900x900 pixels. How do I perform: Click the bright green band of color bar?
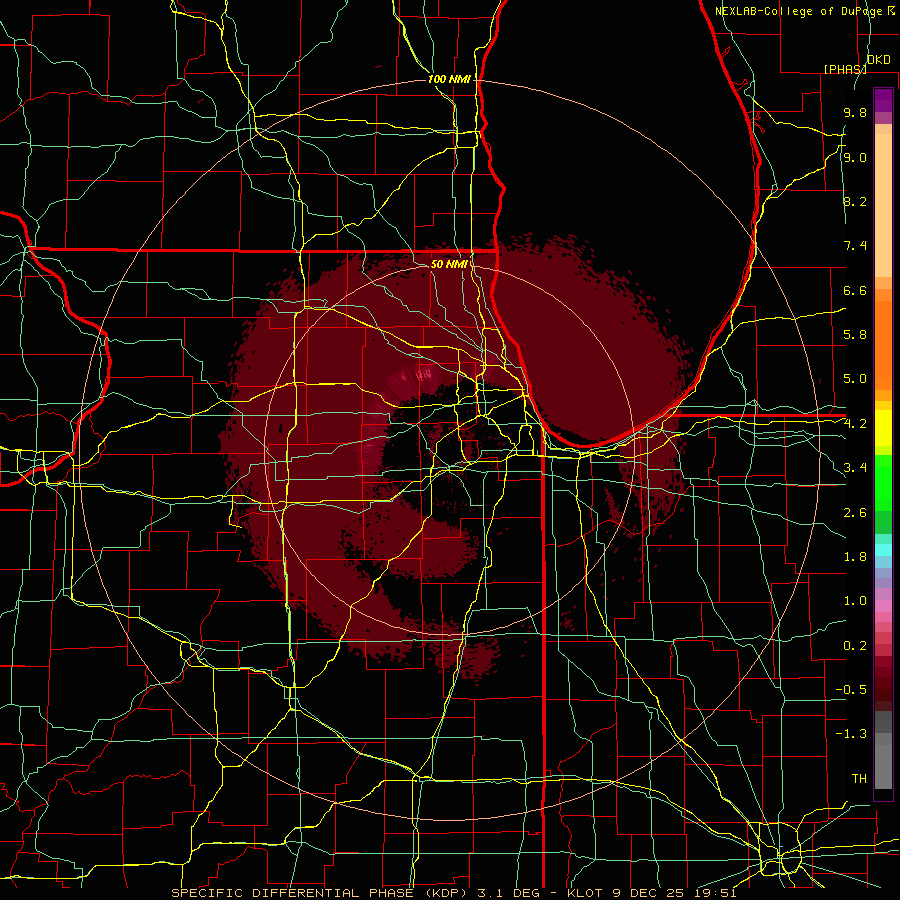click(883, 483)
